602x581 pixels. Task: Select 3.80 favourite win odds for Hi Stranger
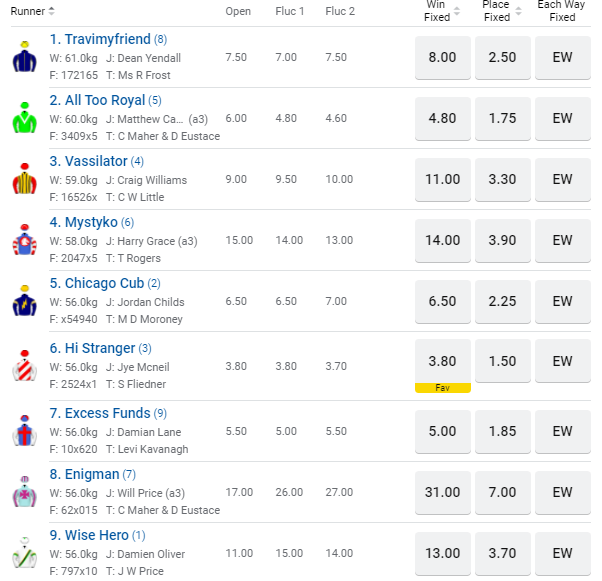coord(442,362)
